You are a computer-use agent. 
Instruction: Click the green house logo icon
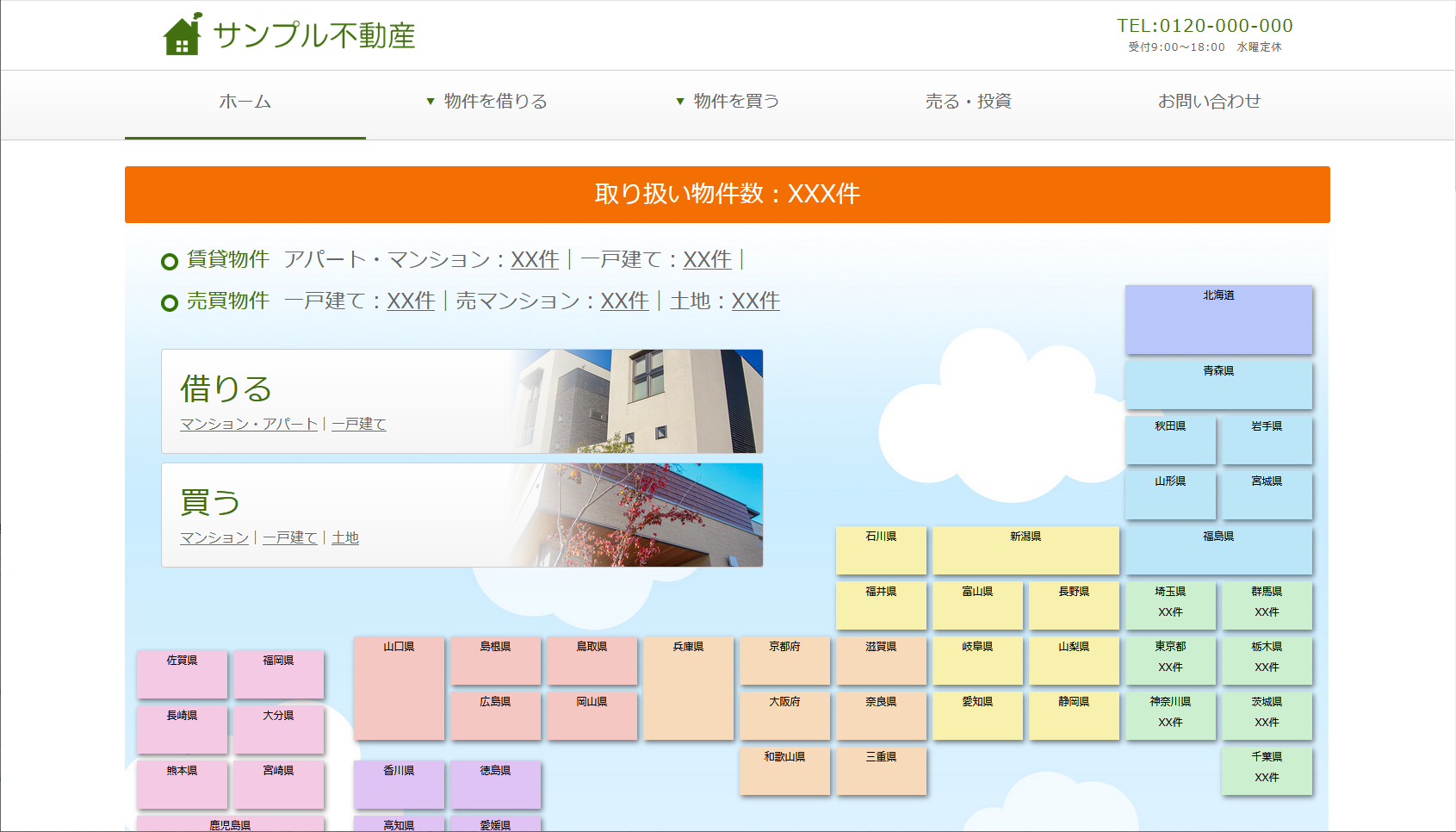(x=183, y=34)
